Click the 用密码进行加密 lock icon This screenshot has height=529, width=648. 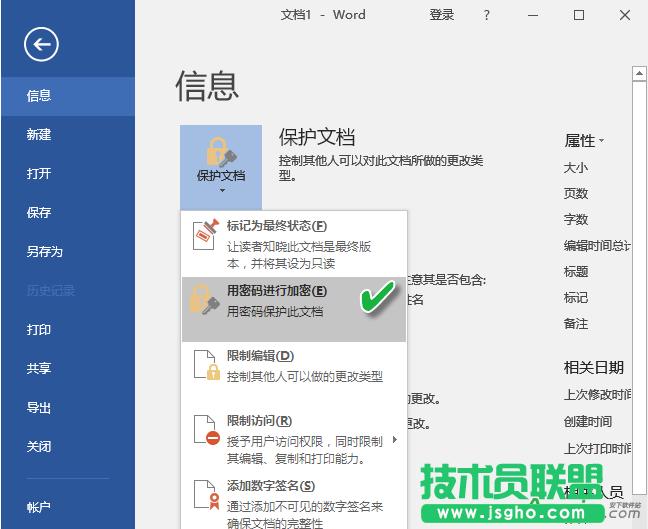(x=205, y=300)
